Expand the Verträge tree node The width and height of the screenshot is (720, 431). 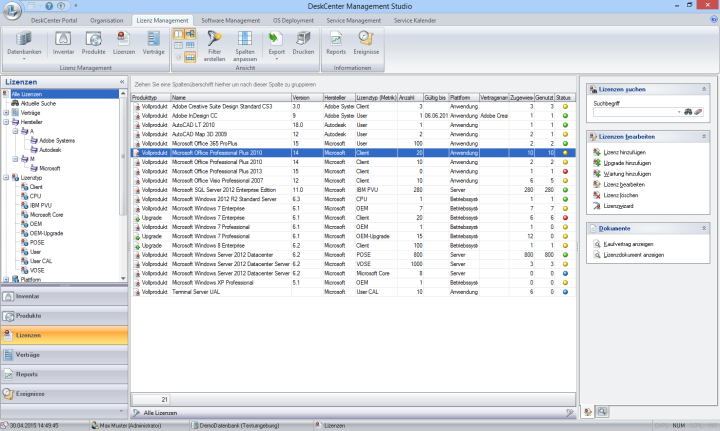(8, 113)
